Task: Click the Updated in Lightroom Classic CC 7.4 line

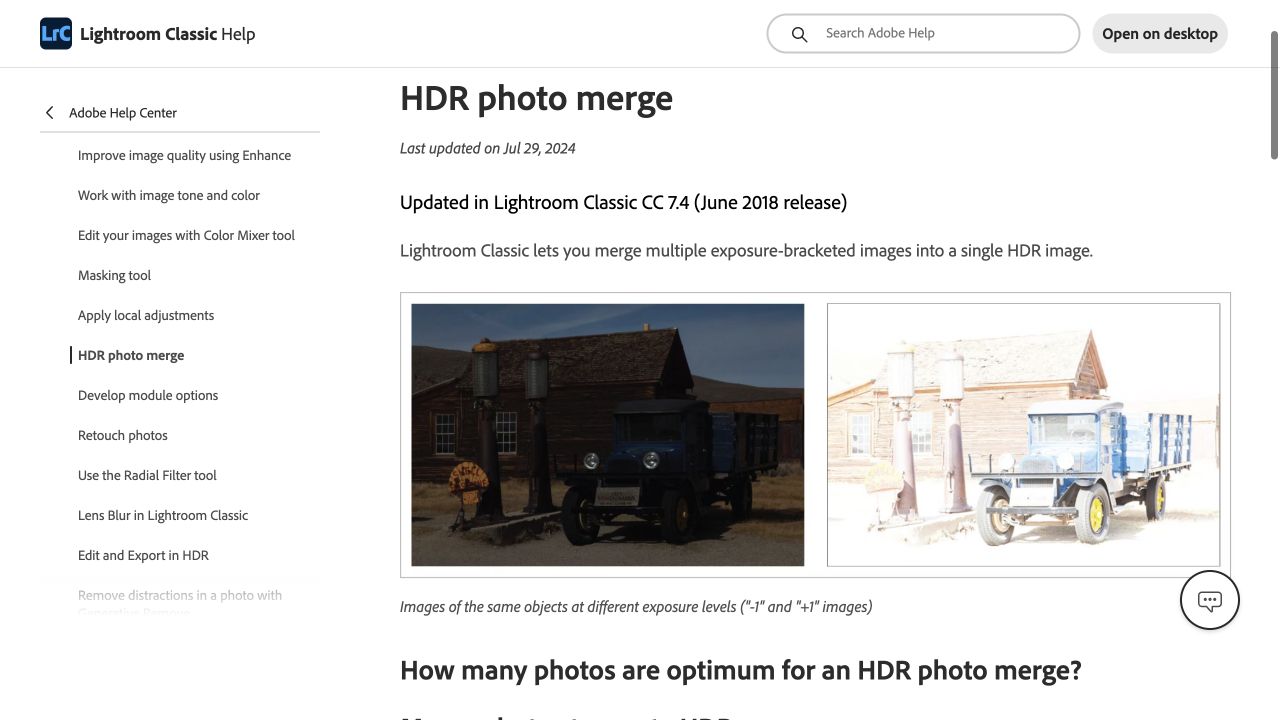Action: click(x=623, y=202)
